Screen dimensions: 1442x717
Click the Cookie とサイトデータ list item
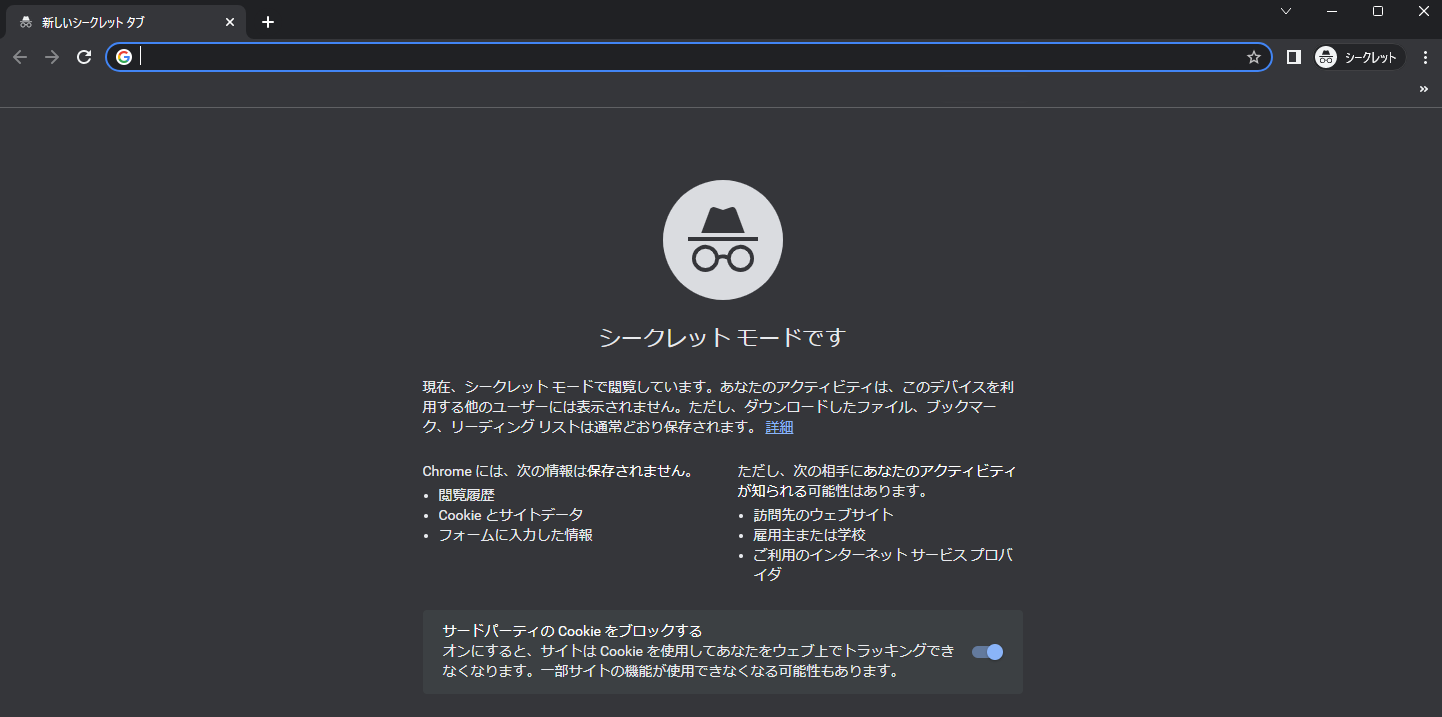coord(510,515)
